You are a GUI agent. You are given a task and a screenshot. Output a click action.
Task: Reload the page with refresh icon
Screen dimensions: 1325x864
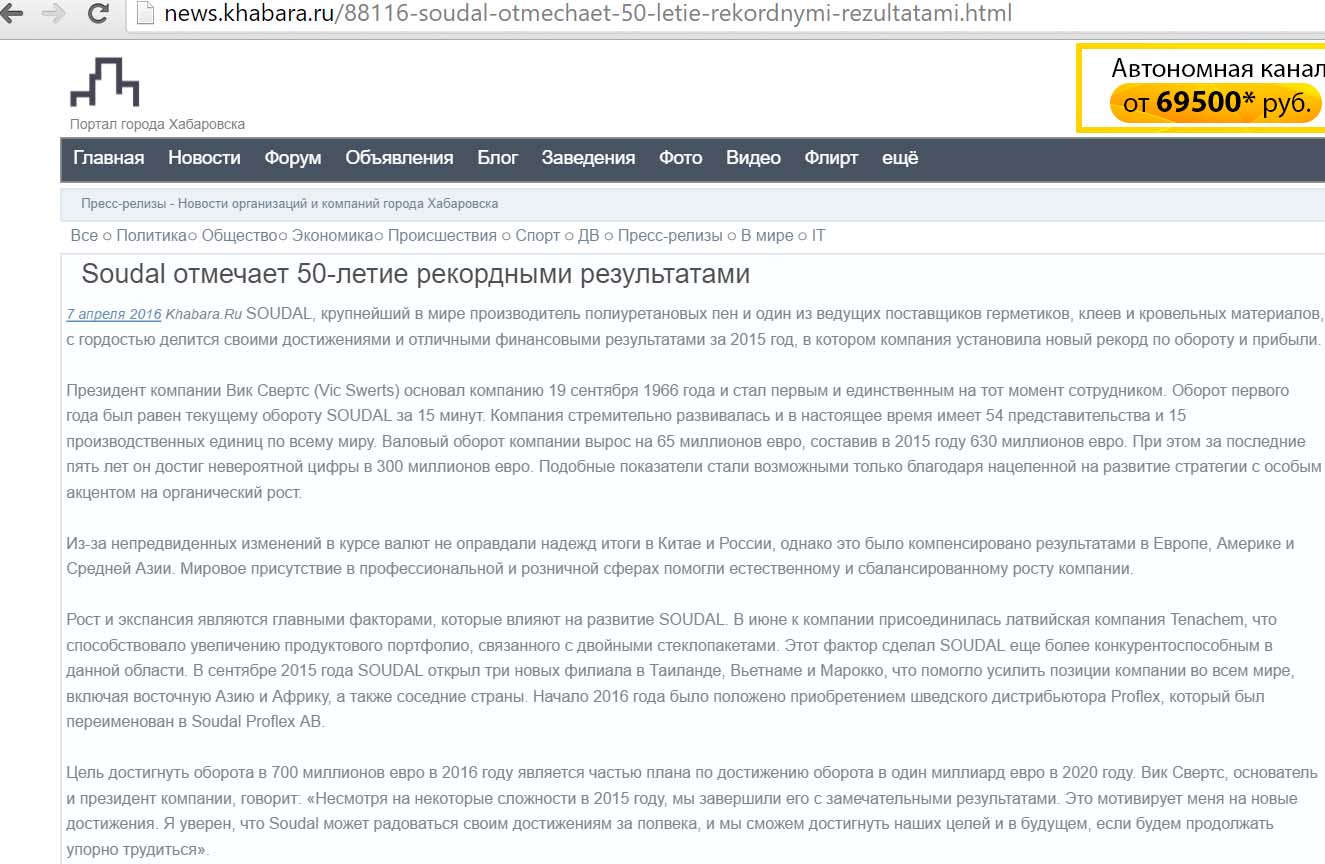click(x=98, y=13)
